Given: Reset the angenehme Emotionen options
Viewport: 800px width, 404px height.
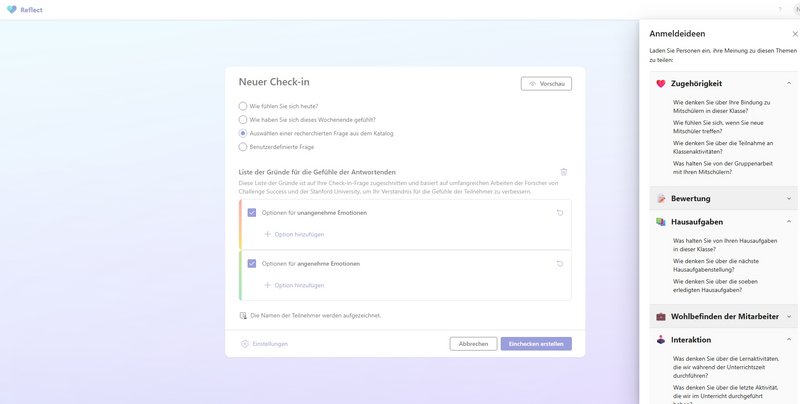Looking at the screenshot, I should coord(560,264).
